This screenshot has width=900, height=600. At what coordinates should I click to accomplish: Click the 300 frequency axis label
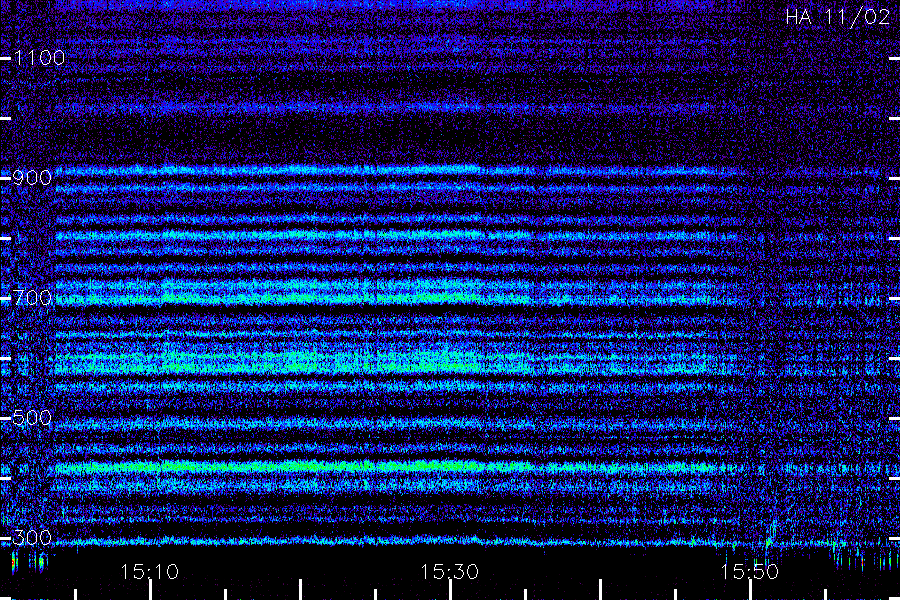point(32,538)
